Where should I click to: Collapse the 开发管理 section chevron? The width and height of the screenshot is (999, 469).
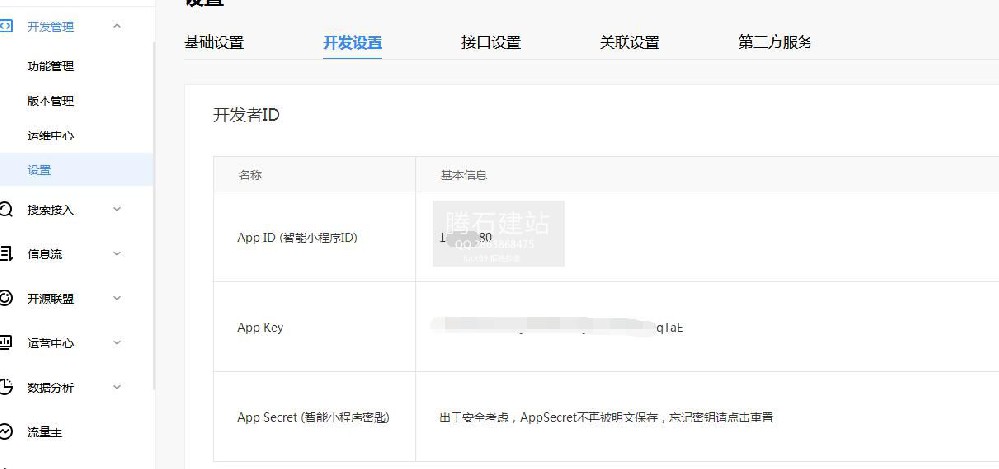pyautogui.click(x=117, y=27)
